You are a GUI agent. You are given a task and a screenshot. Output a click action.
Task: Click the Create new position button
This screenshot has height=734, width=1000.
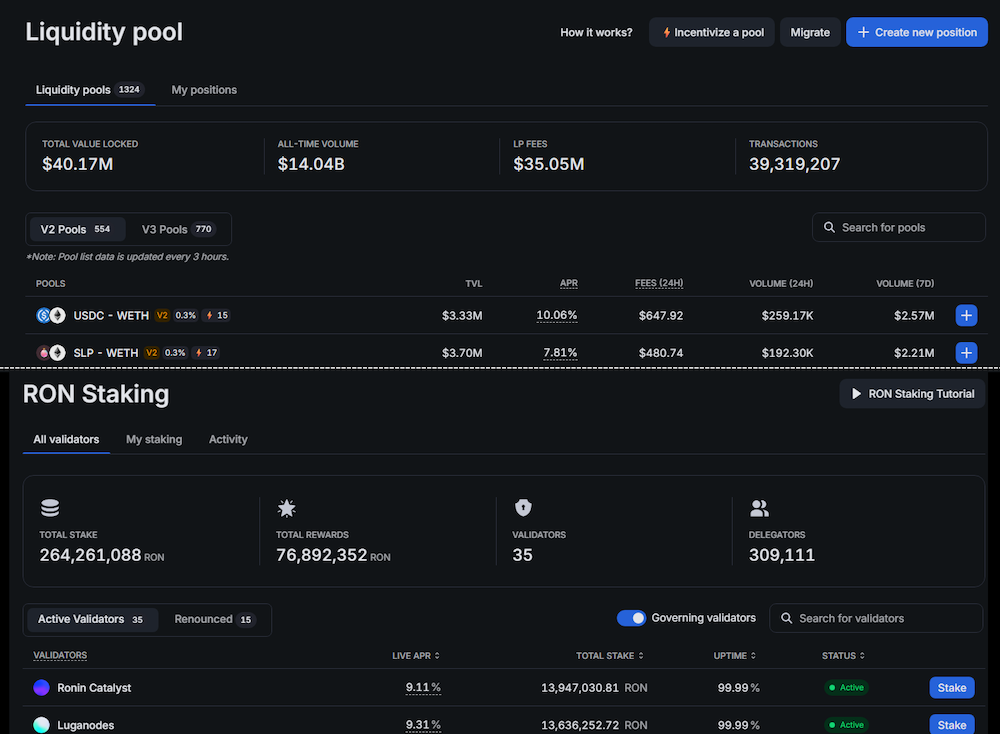916,32
